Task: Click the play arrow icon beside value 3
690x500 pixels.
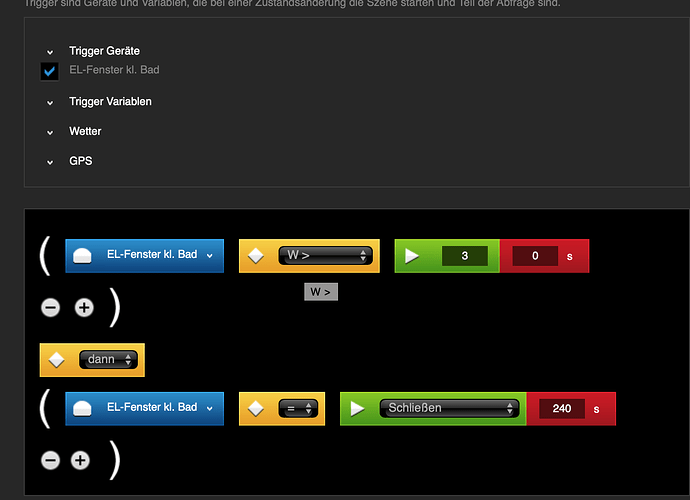Action: tap(411, 256)
